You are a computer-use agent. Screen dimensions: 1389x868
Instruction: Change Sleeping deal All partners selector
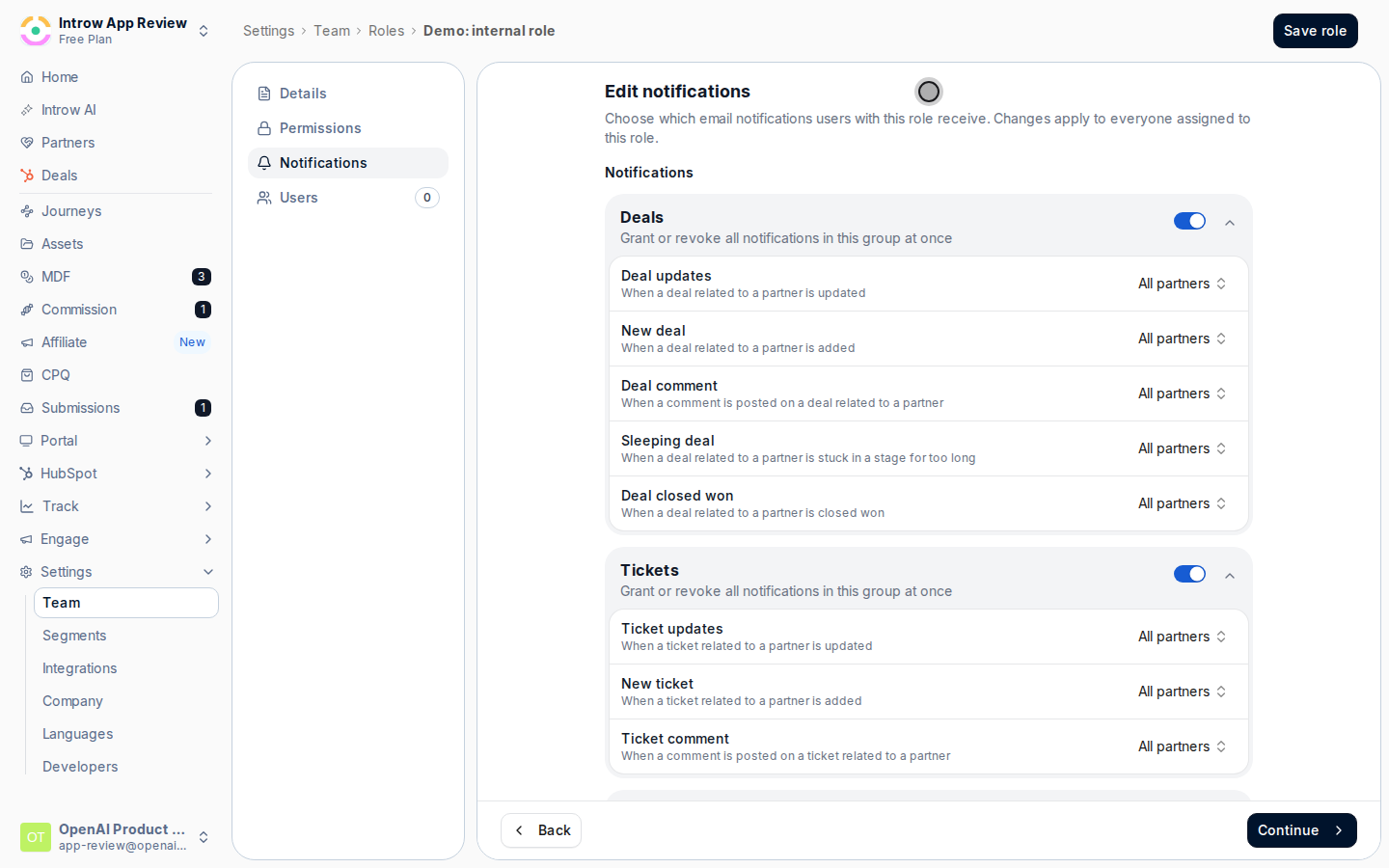(1183, 448)
